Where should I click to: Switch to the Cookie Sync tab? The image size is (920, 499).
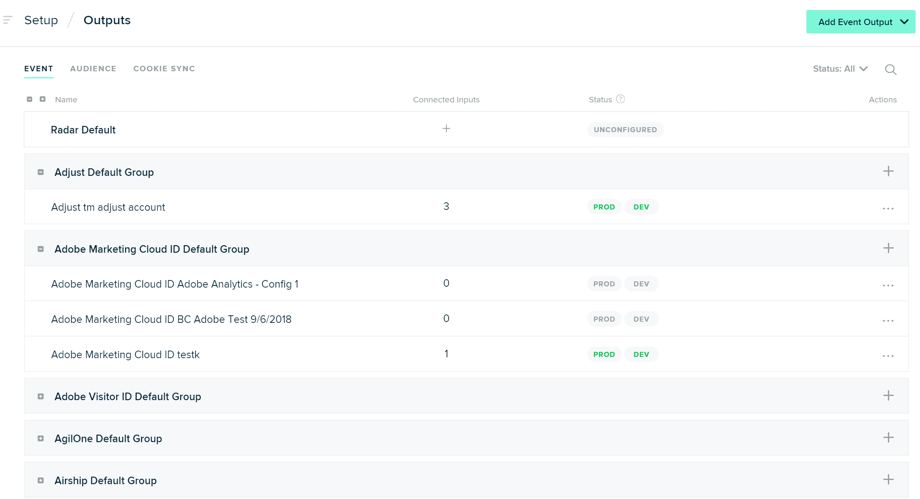(x=164, y=69)
